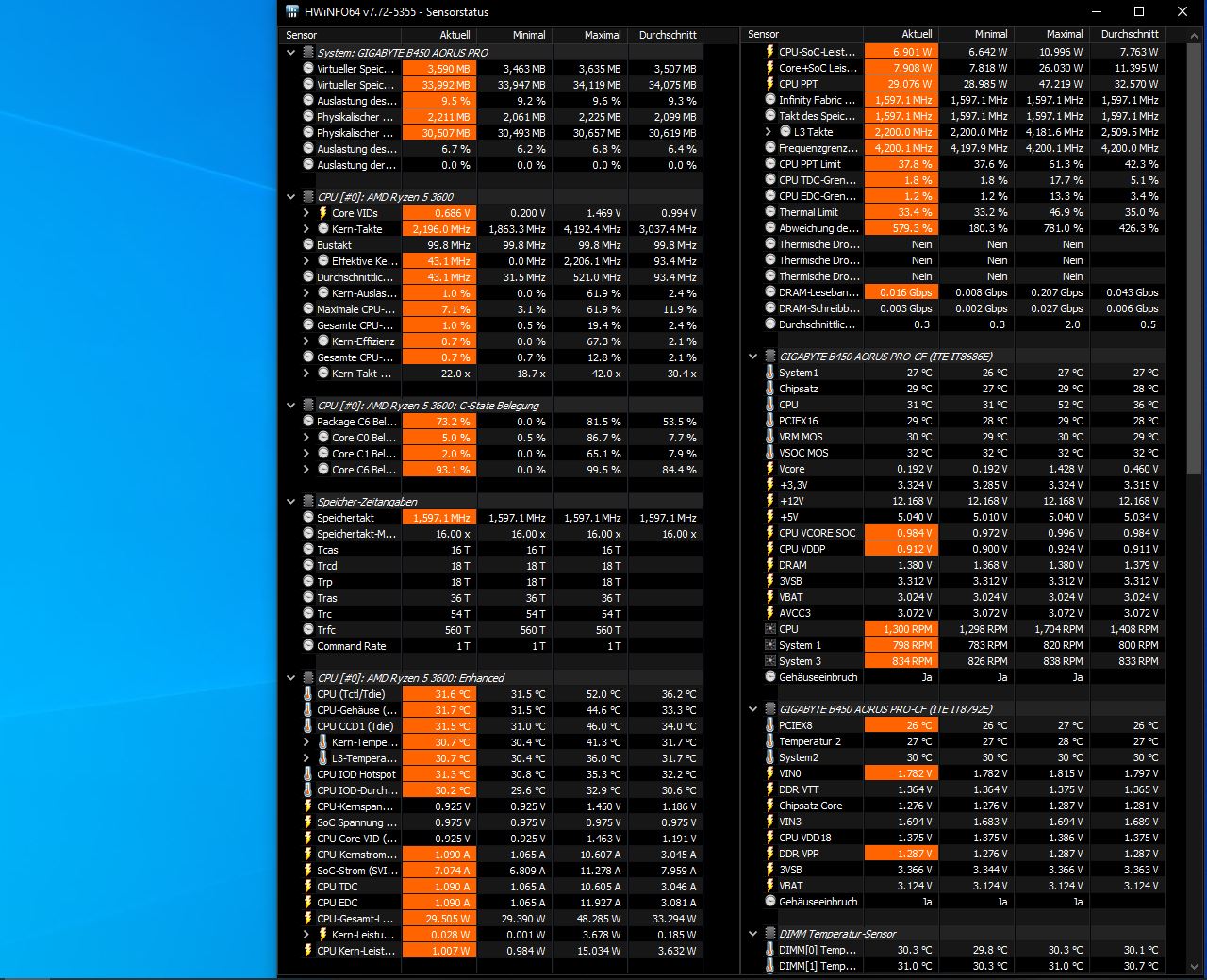
Task: Click the Infinity Fabric clock icon
Action: click(770, 100)
